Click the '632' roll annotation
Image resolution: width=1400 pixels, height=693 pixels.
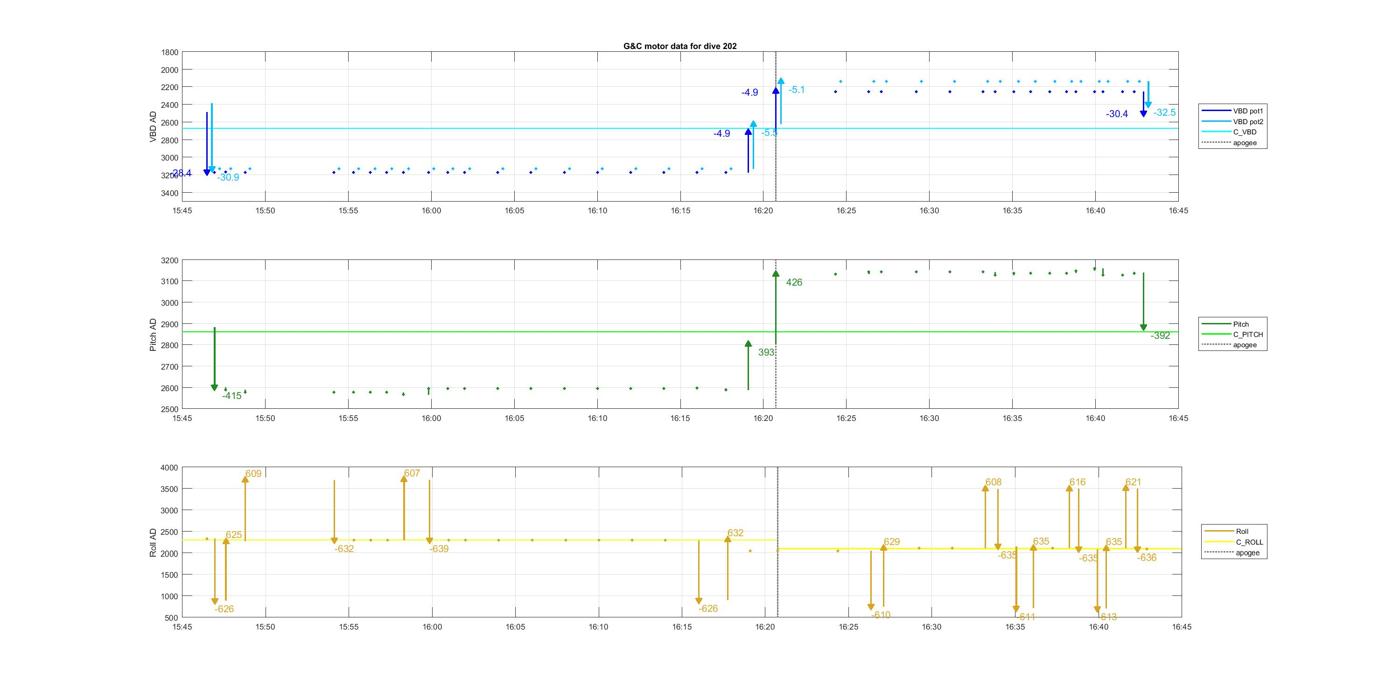tap(735, 533)
